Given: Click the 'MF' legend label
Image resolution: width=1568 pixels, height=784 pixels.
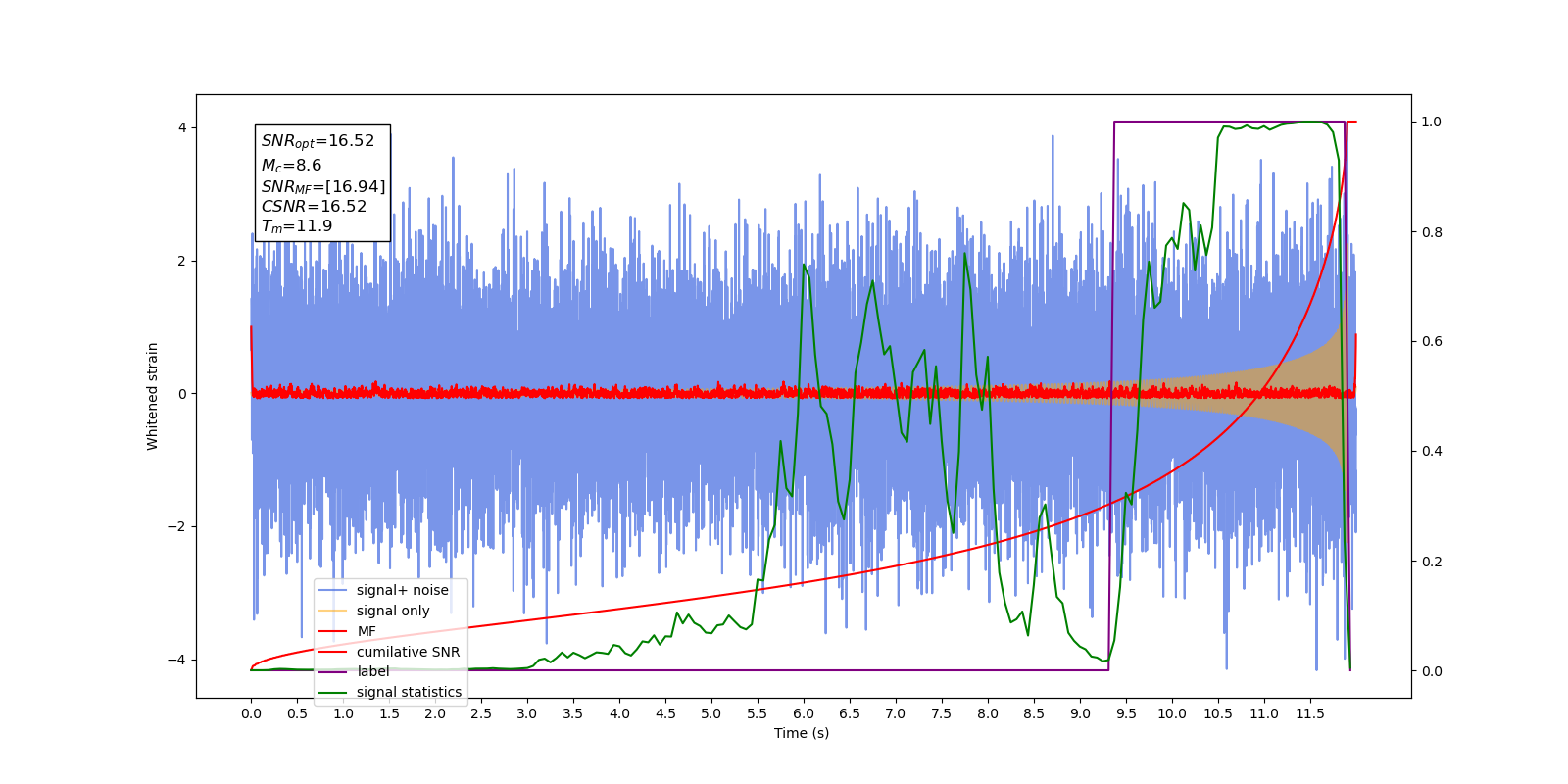Looking at the screenshot, I should [x=367, y=631].
